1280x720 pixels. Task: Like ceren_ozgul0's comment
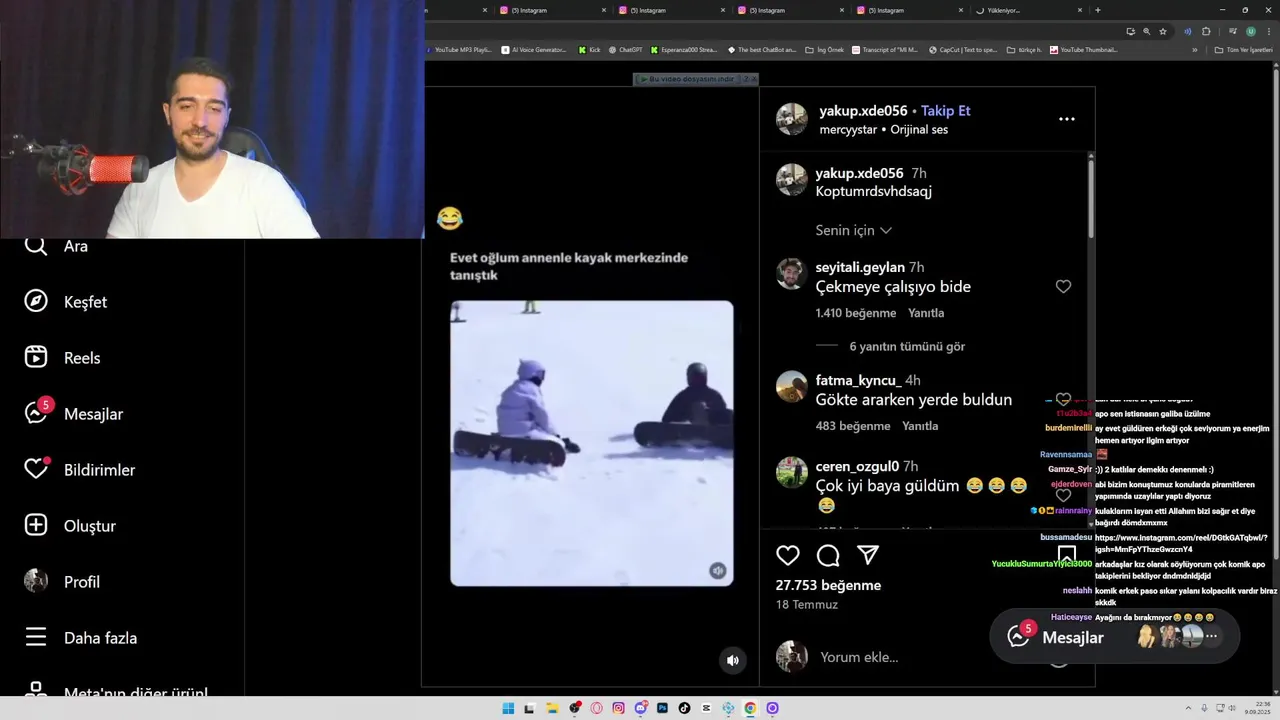(1063, 495)
